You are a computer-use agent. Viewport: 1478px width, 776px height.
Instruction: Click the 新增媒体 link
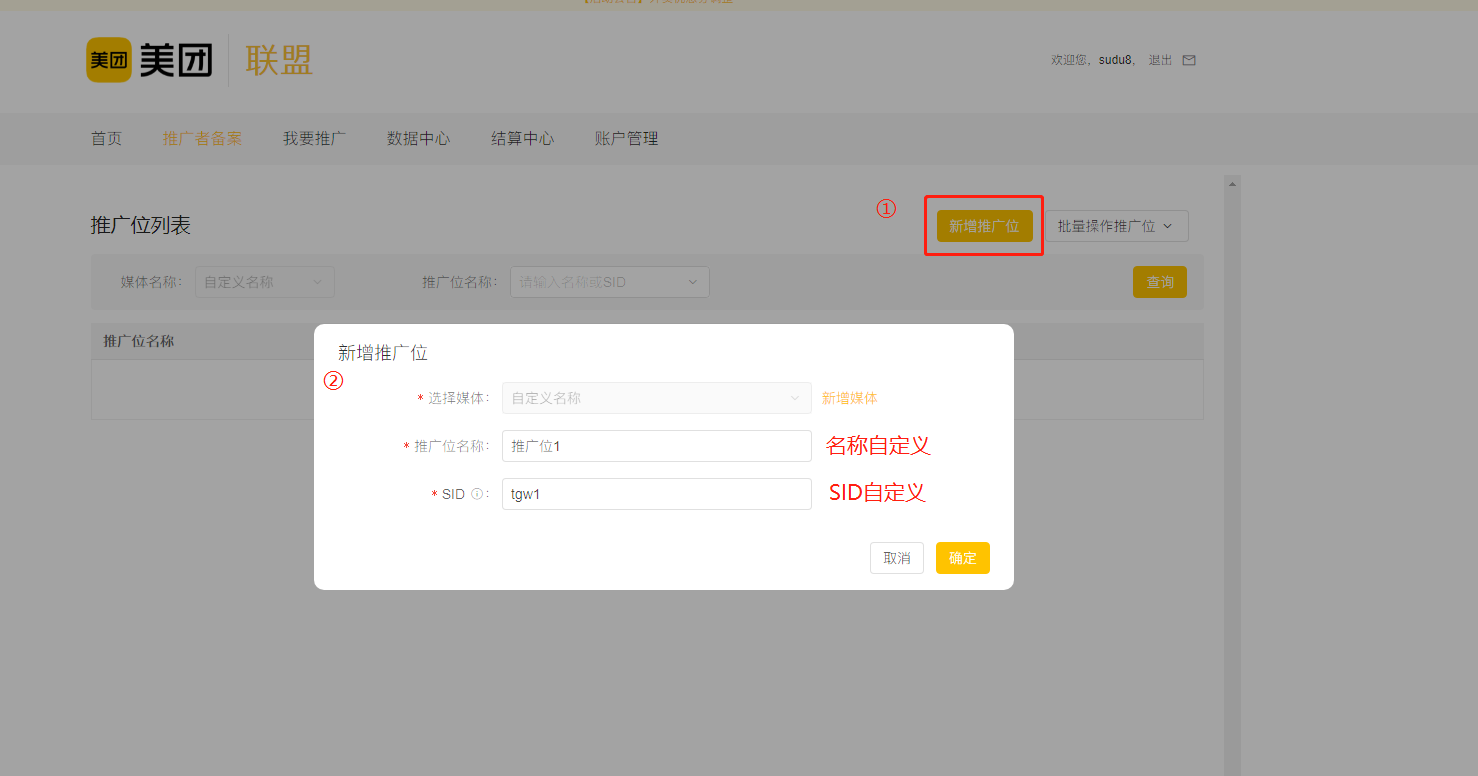tap(849, 398)
